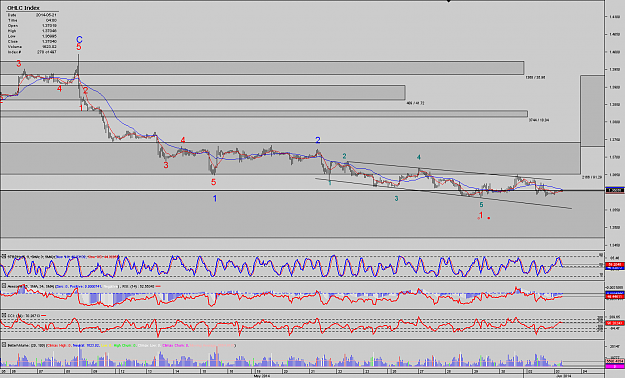
Task: Select the tall grey zone box at right edge
Action: point(592,111)
